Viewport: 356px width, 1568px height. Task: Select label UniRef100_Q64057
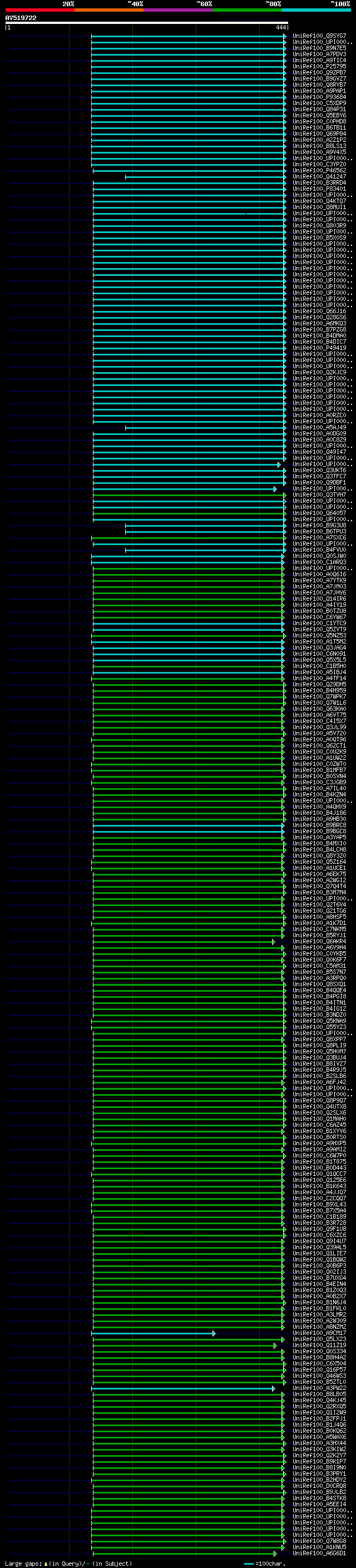[x=319, y=512]
